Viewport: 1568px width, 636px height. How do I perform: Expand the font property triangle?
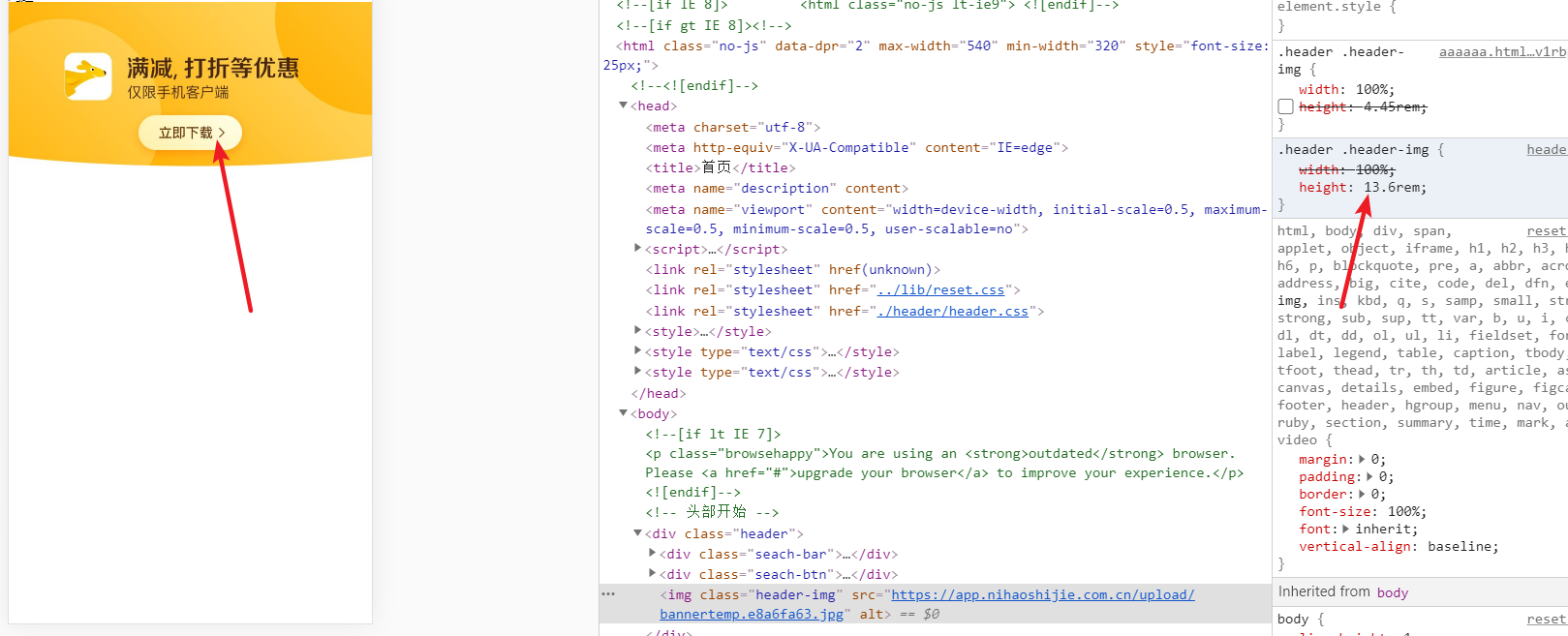coord(1346,530)
